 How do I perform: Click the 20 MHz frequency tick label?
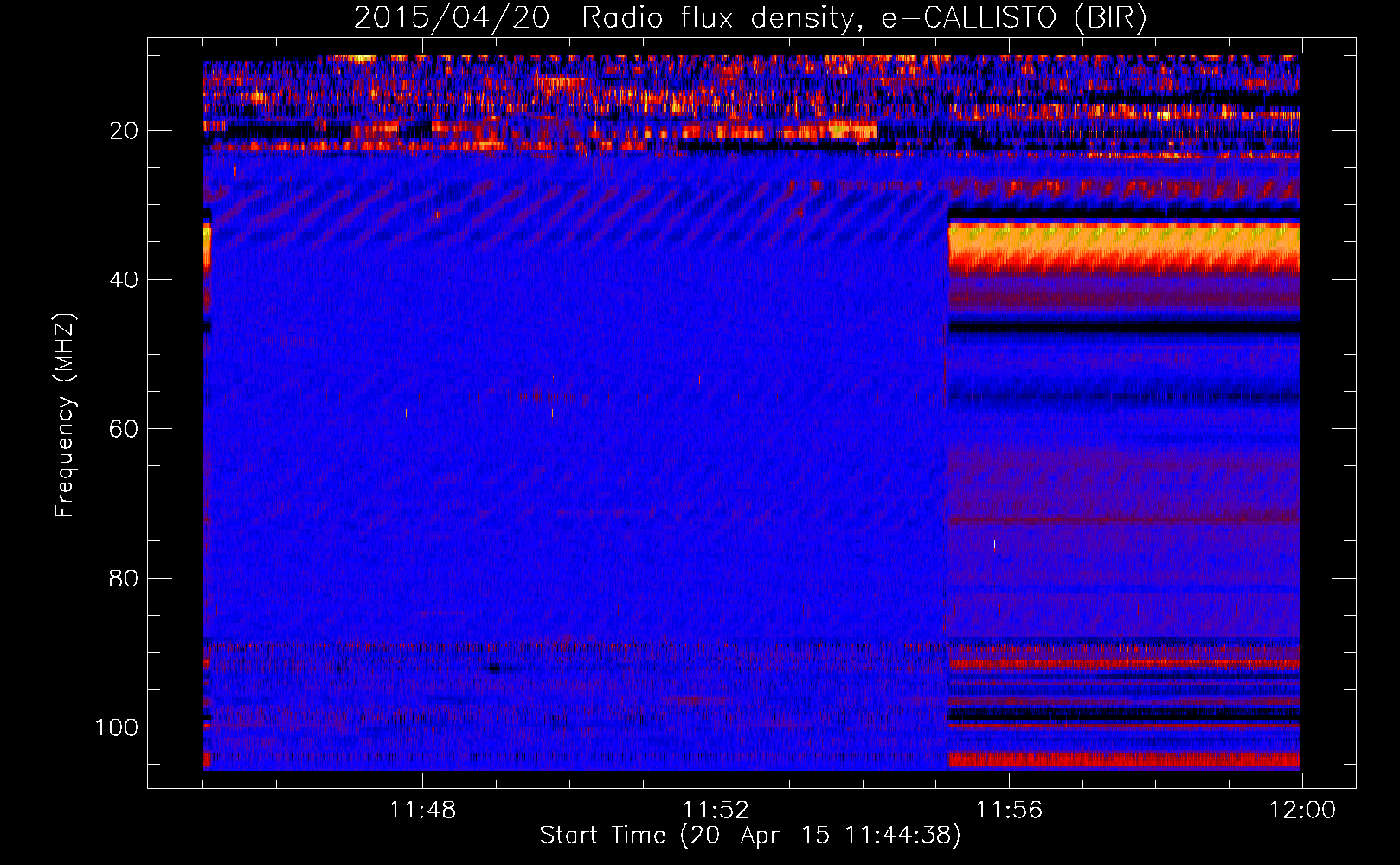pyautogui.click(x=124, y=131)
